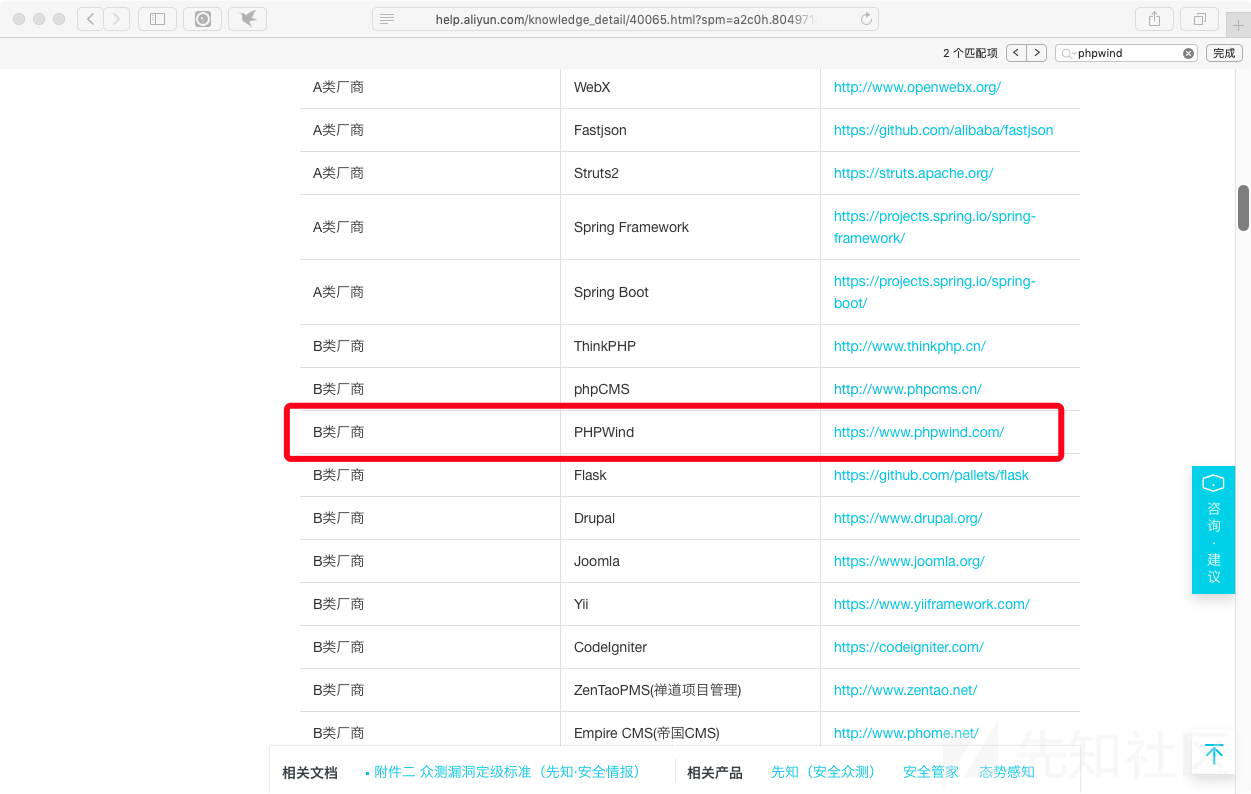Screen dimensions: 1251x794
Task: Go forward using the Safari forward arrow
Action: 117,19
